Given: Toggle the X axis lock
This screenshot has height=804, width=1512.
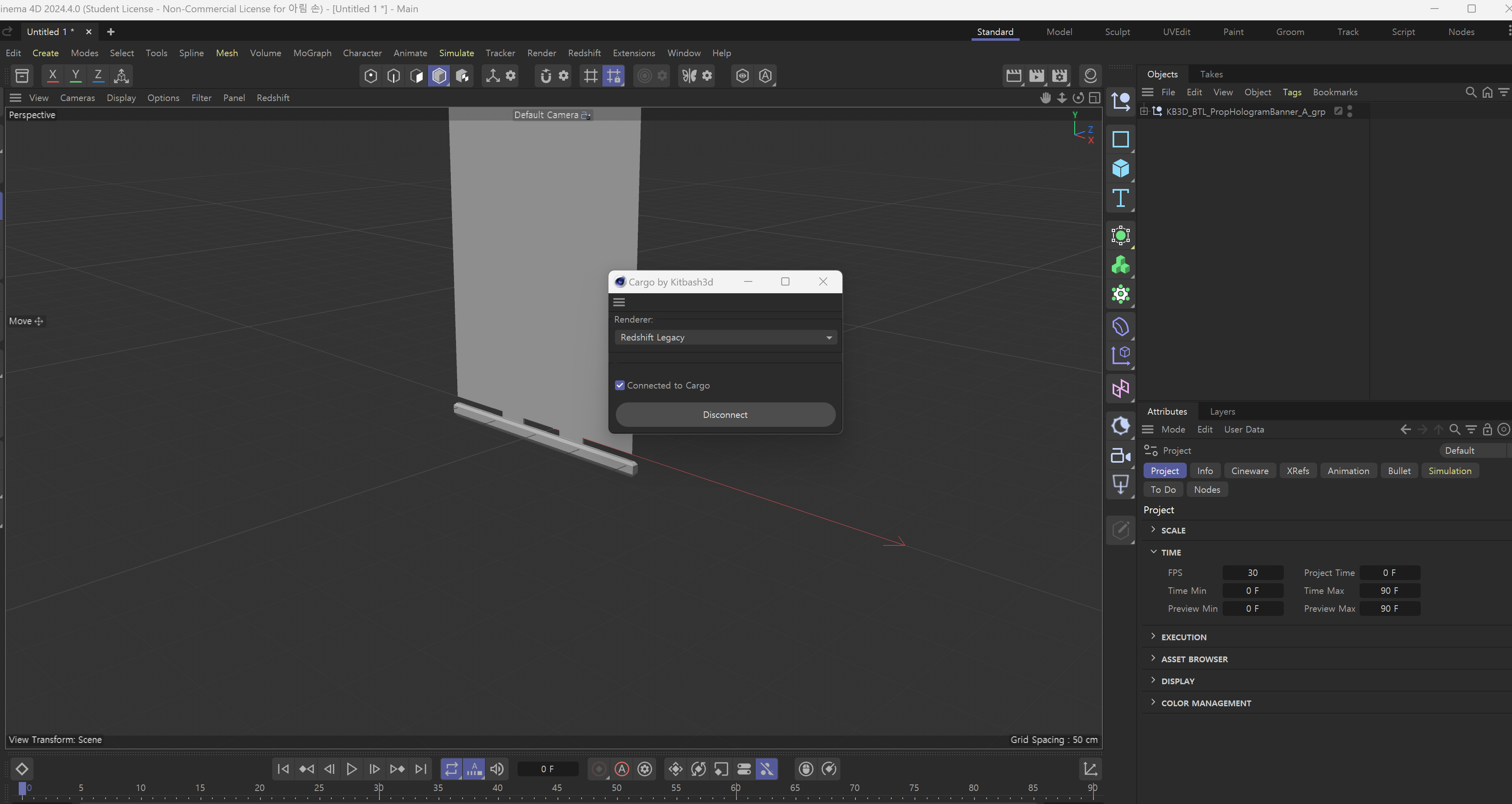Looking at the screenshot, I should [52, 76].
